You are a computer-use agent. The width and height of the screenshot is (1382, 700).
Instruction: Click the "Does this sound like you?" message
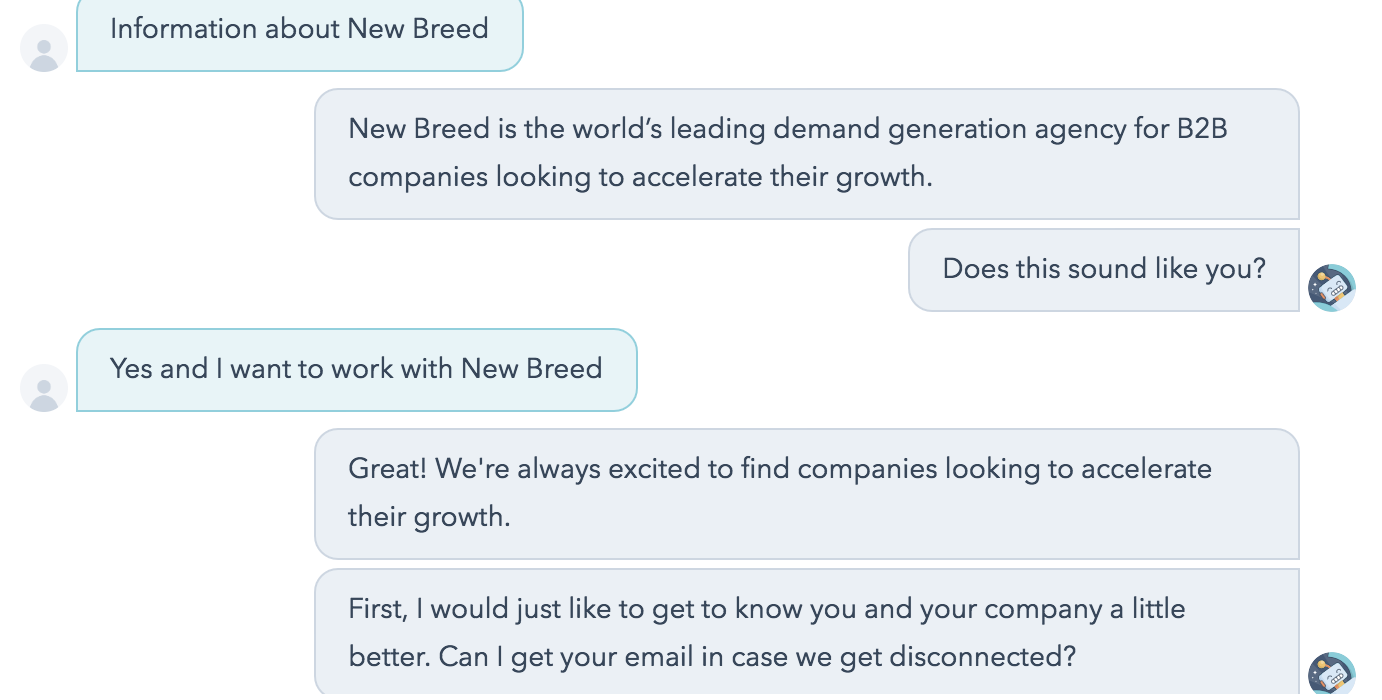click(x=1103, y=269)
